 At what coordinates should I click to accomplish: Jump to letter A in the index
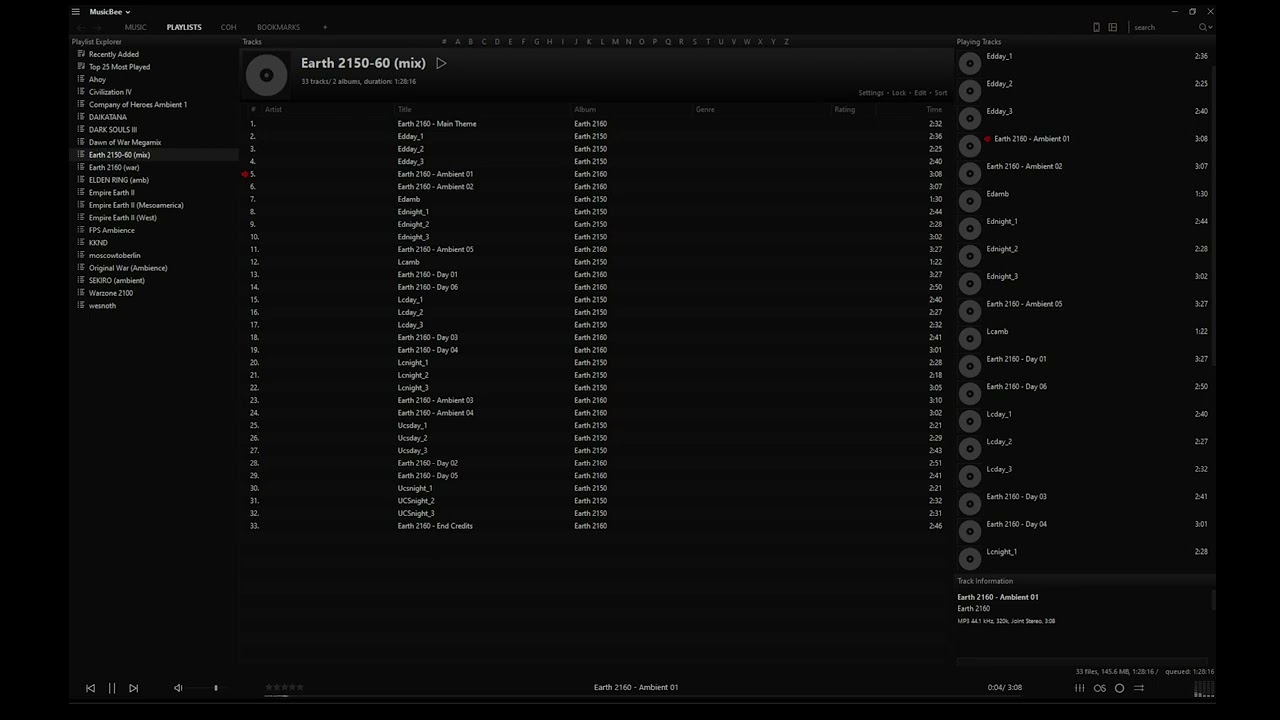click(458, 42)
